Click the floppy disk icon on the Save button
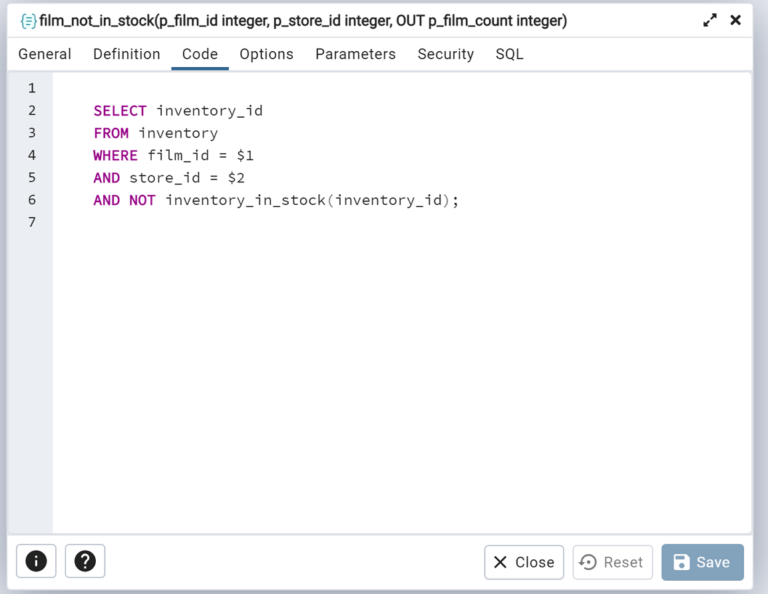This screenshot has width=768, height=594. (681, 562)
